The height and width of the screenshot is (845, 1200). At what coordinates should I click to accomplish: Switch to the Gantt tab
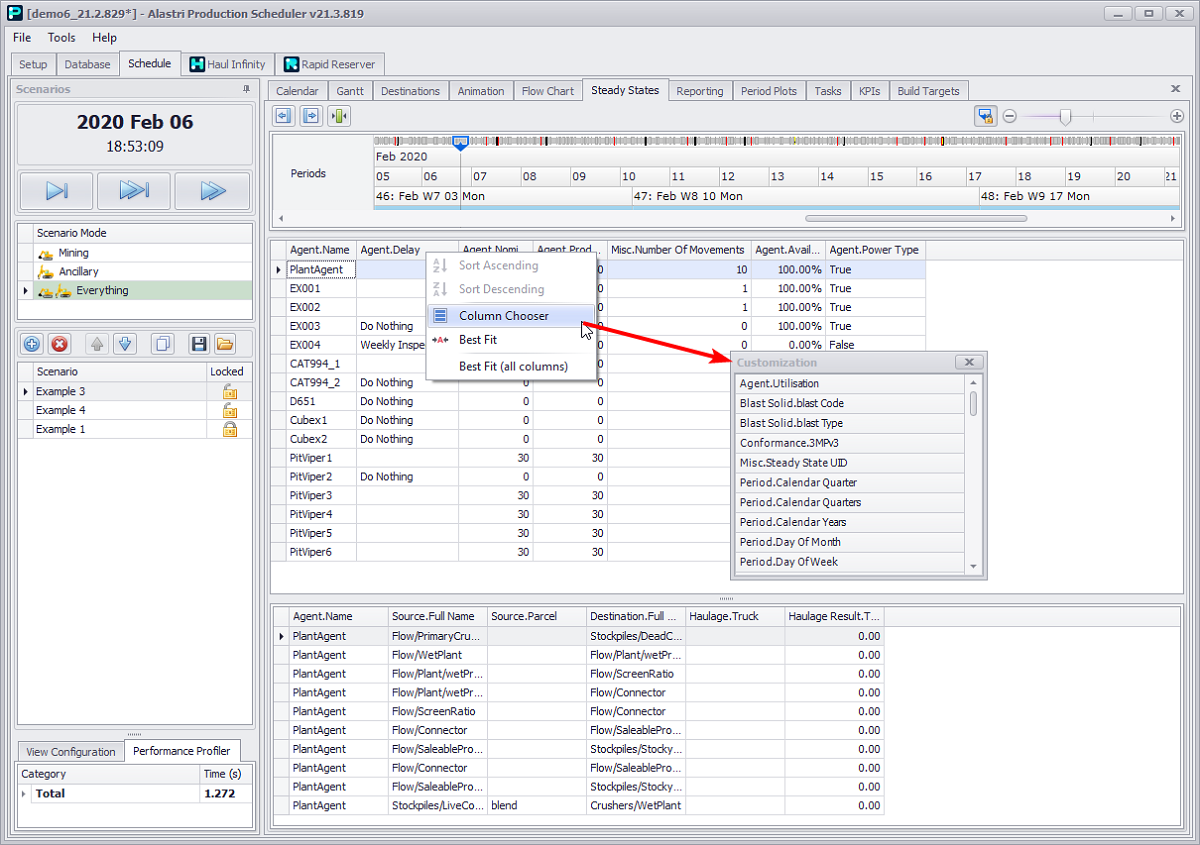[349, 91]
